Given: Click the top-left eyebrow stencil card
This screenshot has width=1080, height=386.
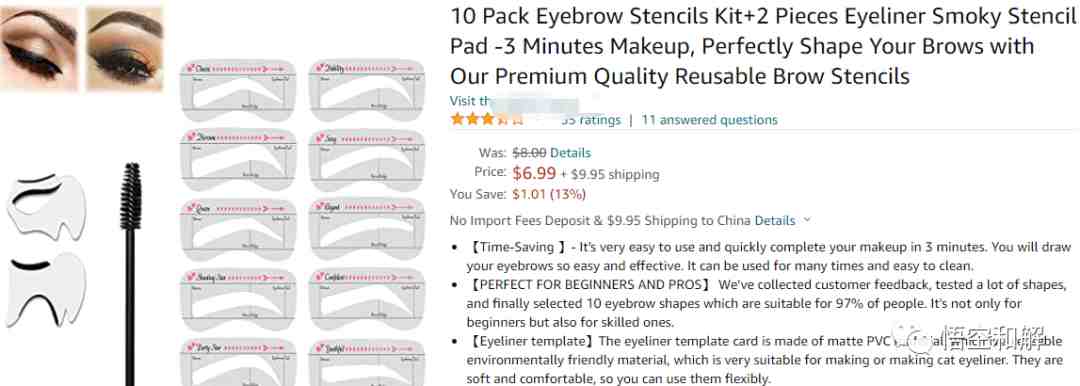Looking at the screenshot, I should (x=238, y=90).
